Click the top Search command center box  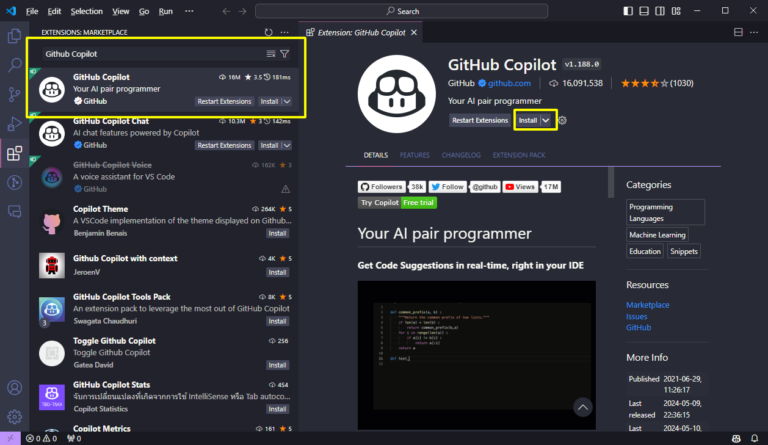401,11
